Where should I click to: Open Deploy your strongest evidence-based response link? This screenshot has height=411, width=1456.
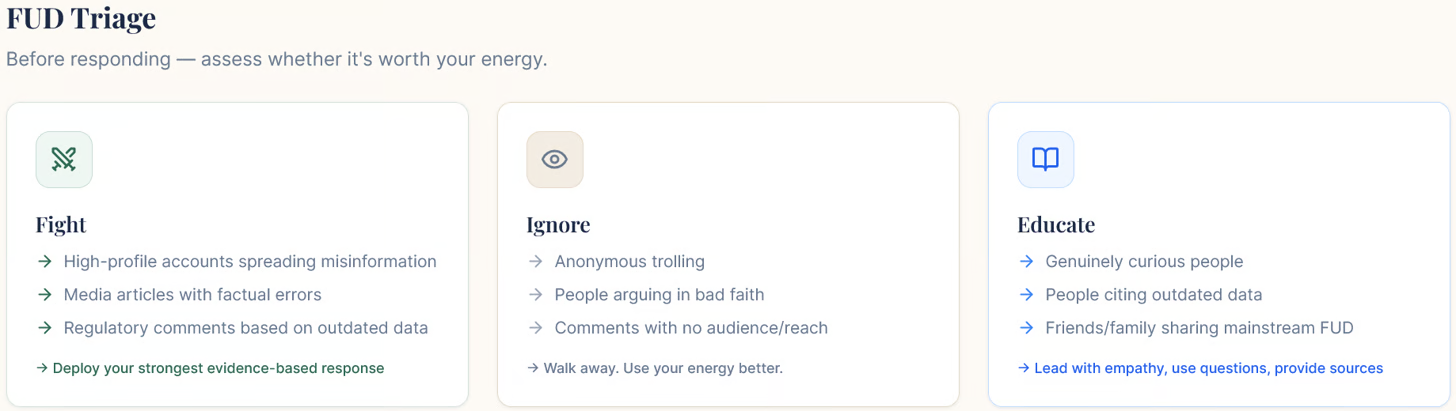tap(210, 368)
